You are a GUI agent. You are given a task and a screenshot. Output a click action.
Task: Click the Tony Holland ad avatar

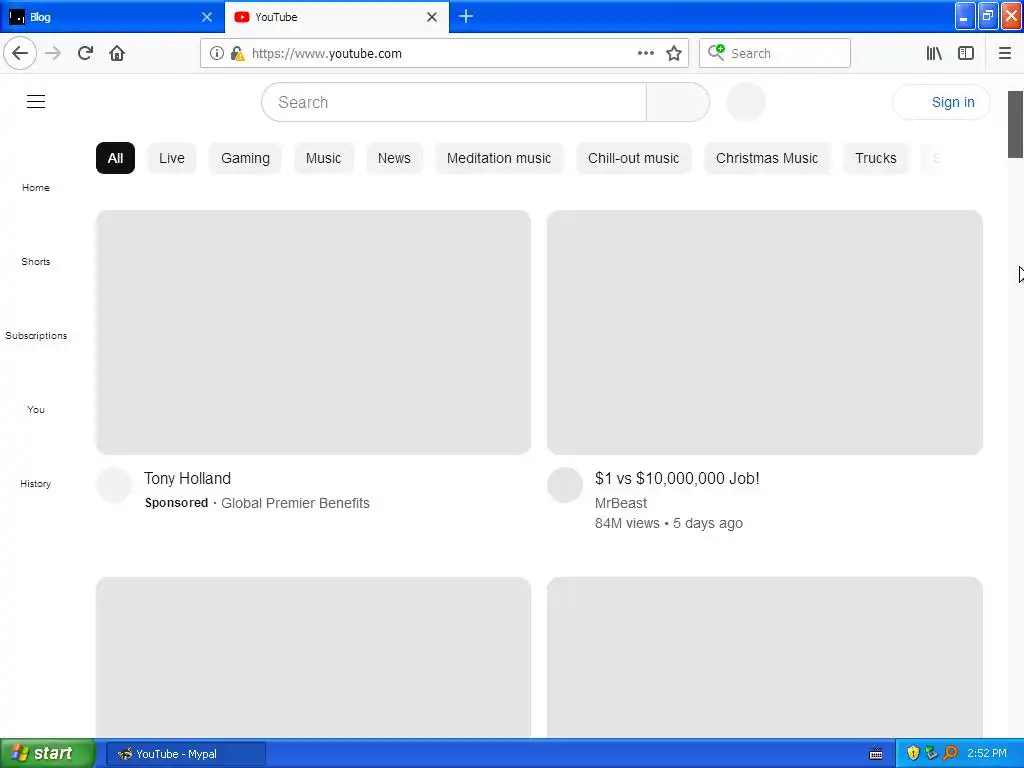tap(114, 485)
